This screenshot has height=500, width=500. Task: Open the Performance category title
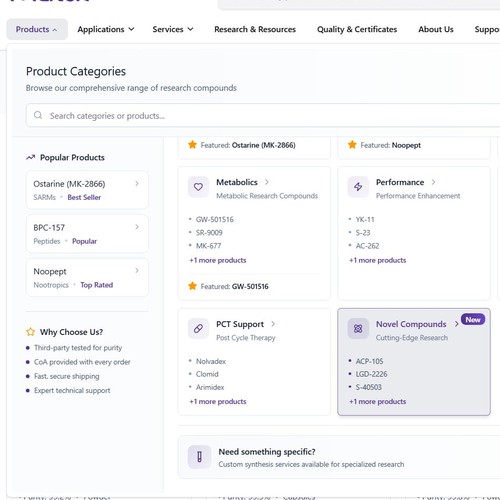[400, 182]
